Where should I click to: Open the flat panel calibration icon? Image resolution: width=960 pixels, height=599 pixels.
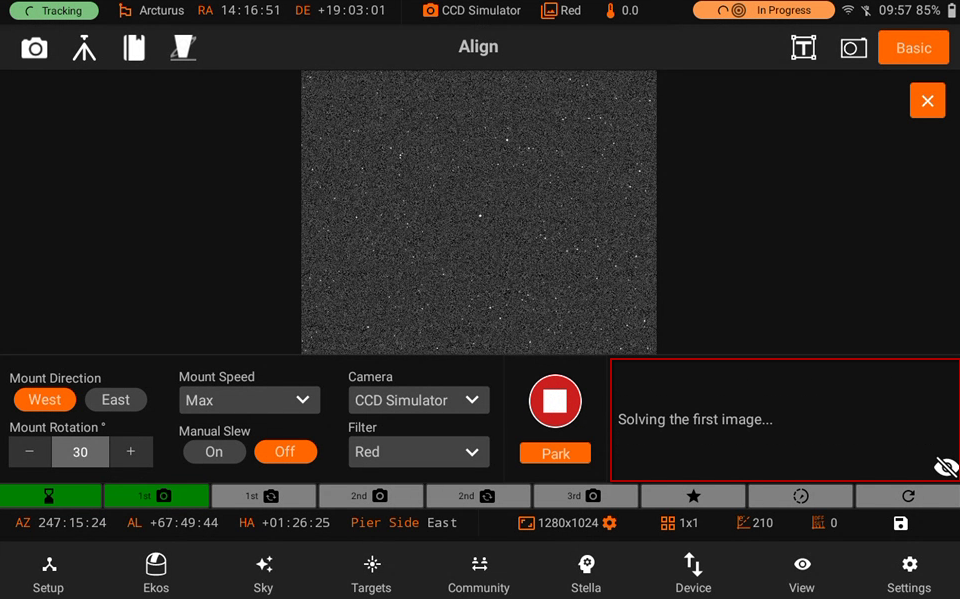[183, 48]
